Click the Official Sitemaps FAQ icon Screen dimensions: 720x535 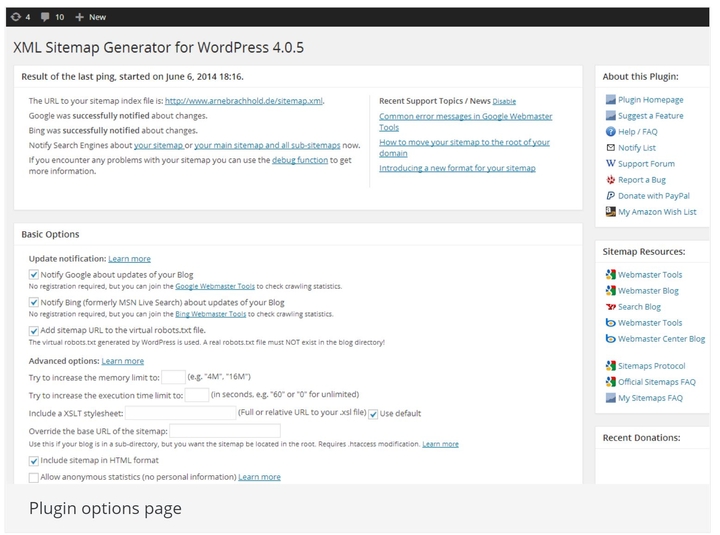[x=610, y=382]
